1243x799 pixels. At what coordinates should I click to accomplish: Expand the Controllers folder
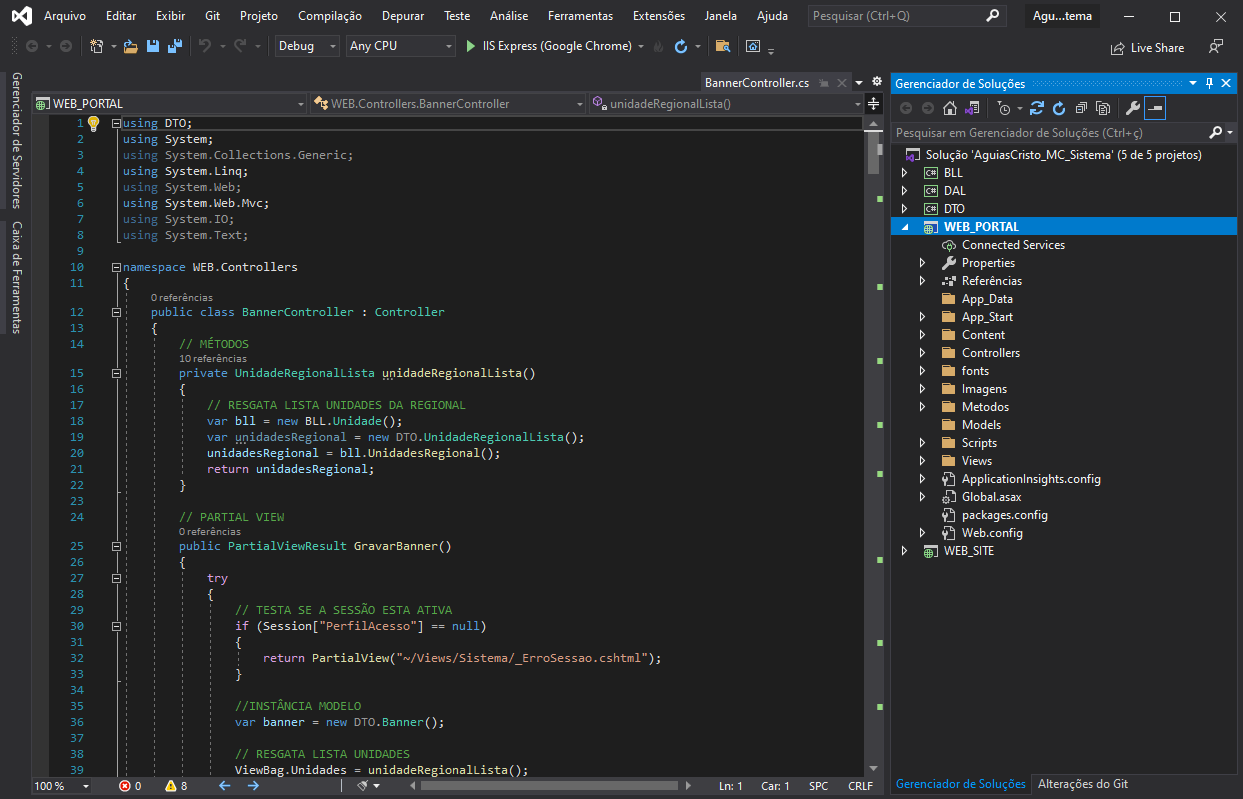[x=921, y=352]
